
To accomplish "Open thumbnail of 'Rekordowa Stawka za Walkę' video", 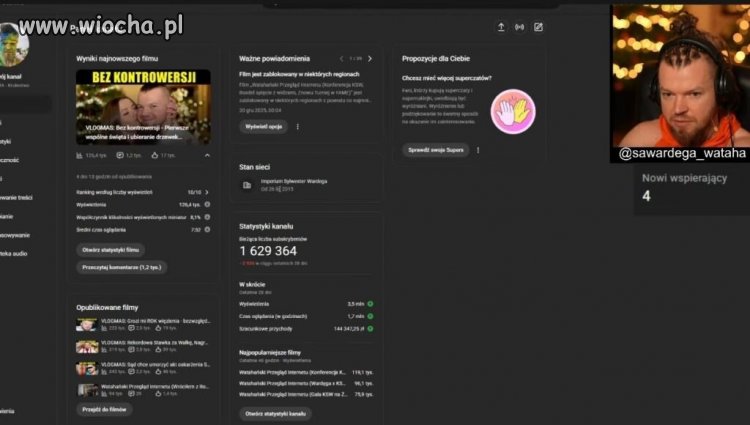I will pos(87,347).
